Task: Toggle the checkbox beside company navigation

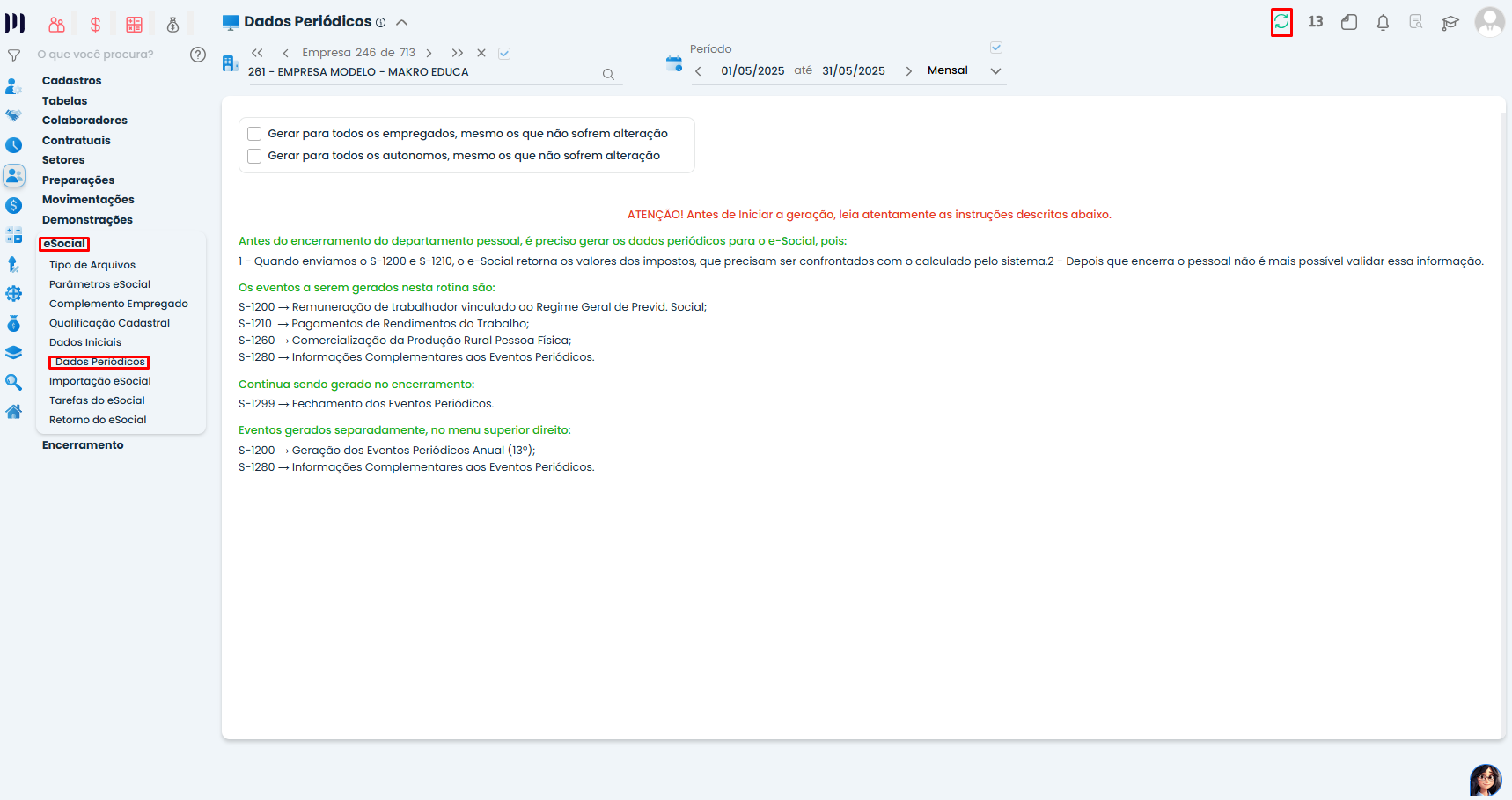Action: tap(504, 54)
